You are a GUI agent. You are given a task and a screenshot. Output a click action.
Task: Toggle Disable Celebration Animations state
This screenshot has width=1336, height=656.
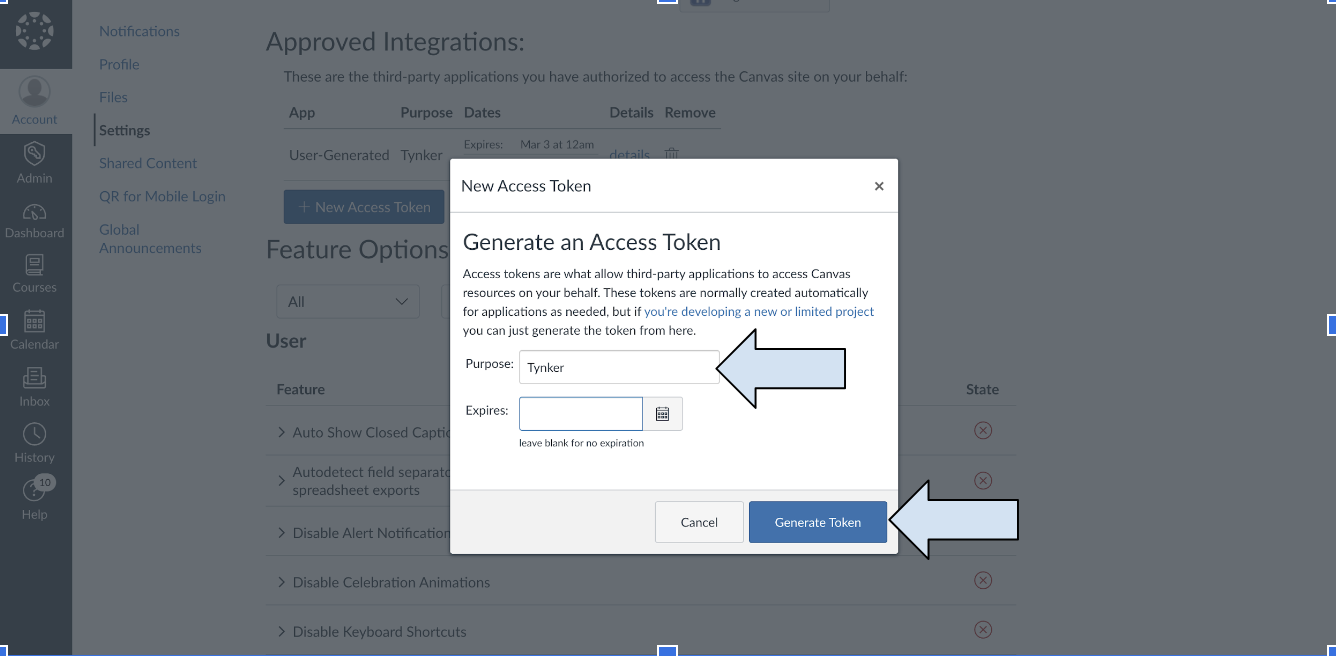982,581
